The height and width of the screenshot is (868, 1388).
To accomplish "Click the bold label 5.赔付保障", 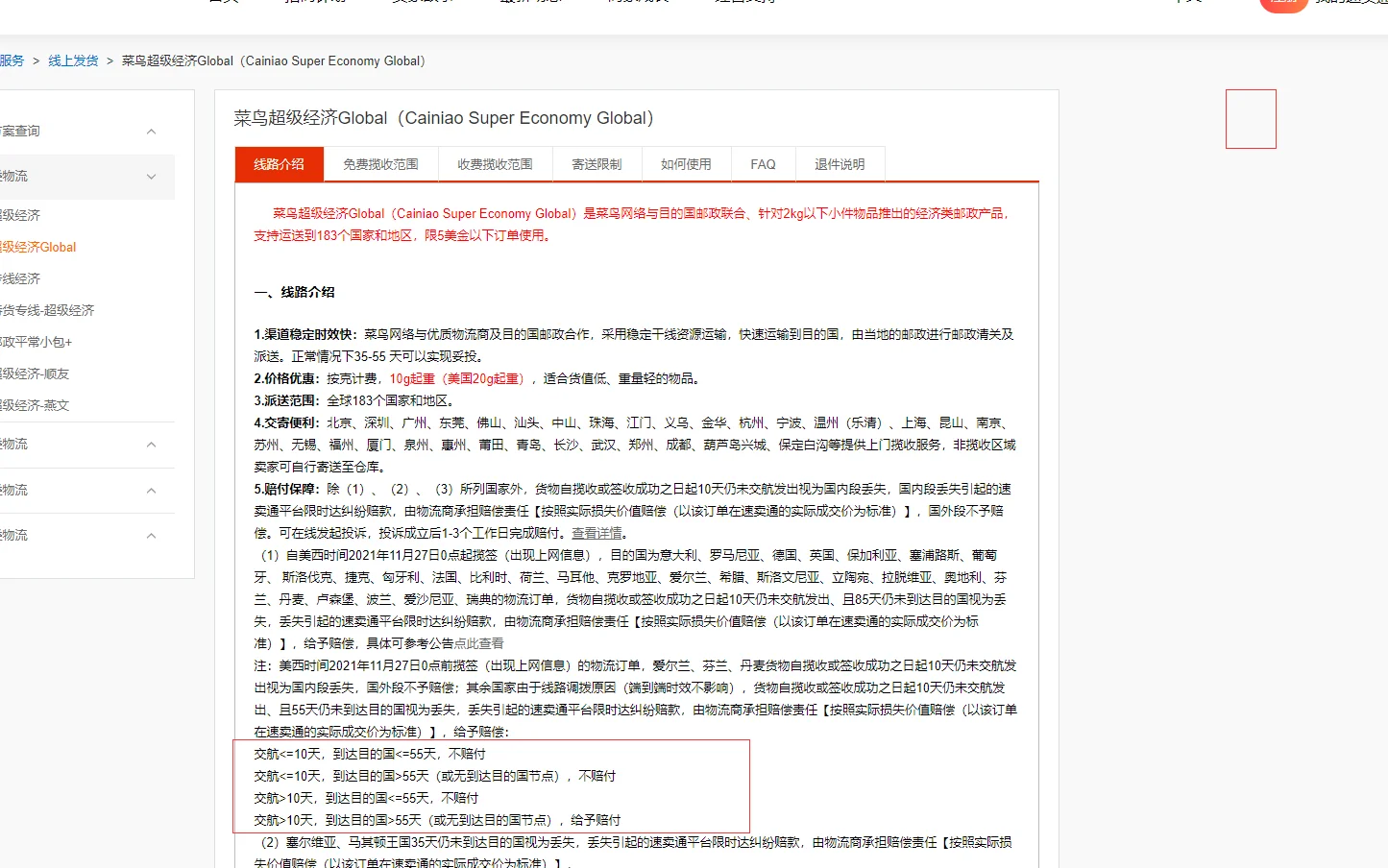I will [x=287, y=489].
